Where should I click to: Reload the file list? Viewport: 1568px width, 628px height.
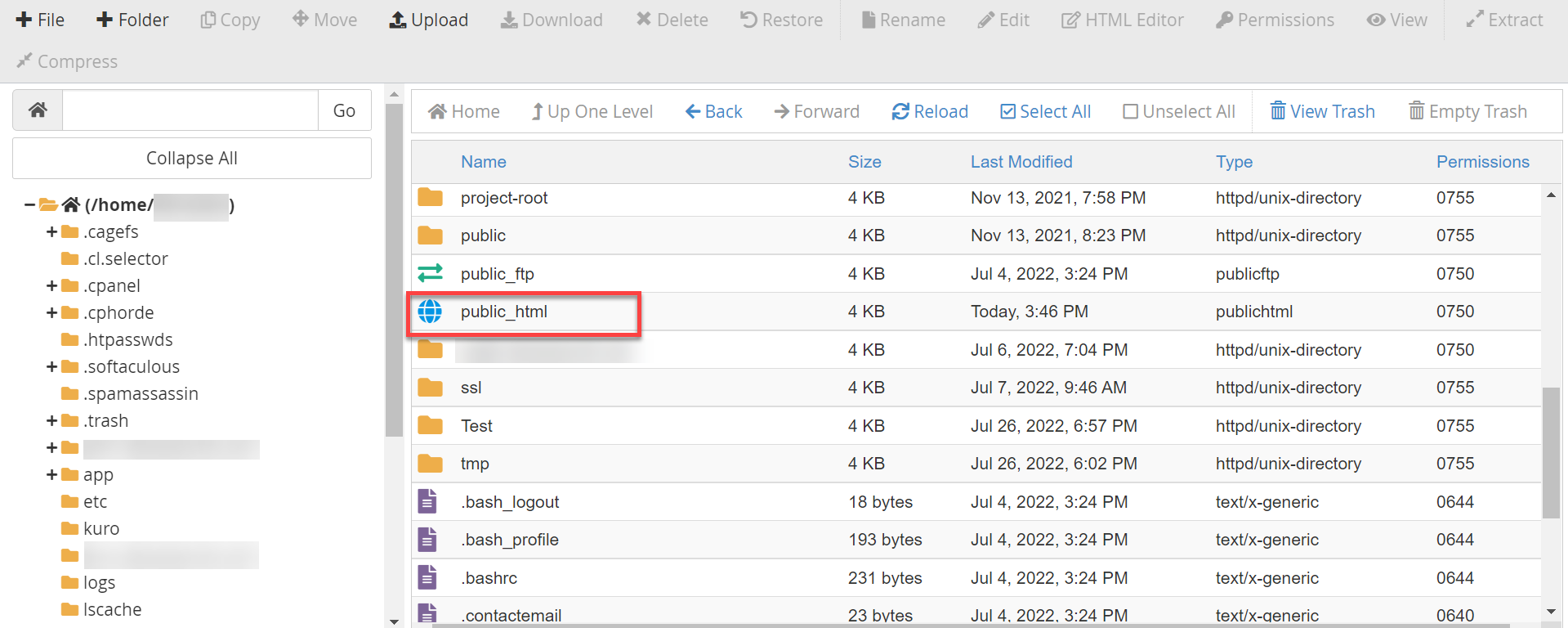[930, 111]
